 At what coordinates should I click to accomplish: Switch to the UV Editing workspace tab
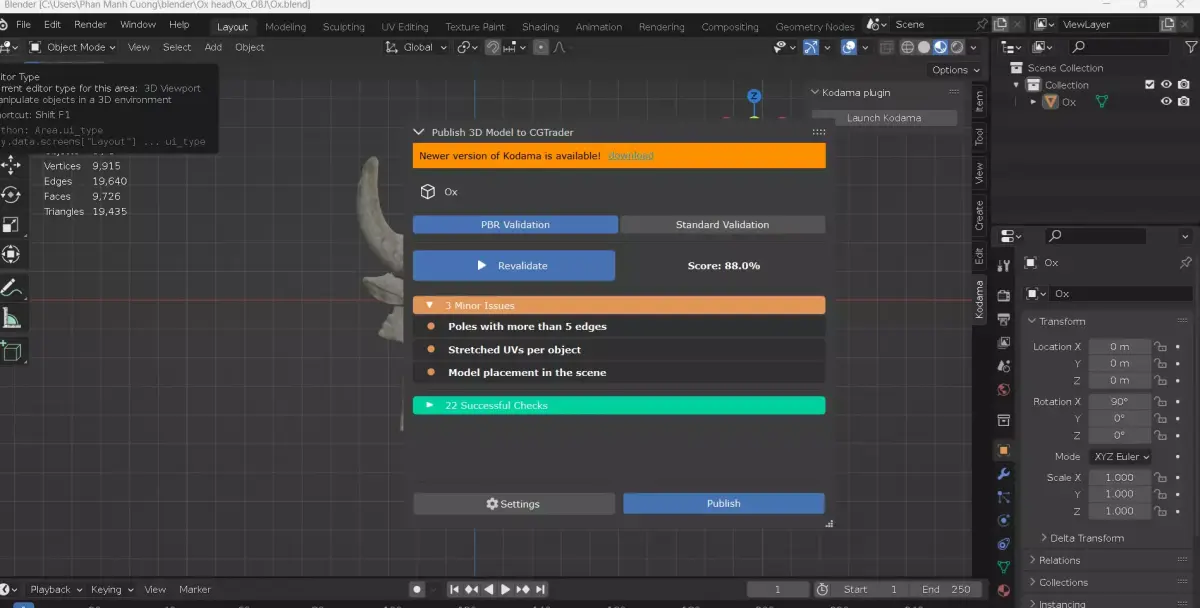tap(404, 27)
